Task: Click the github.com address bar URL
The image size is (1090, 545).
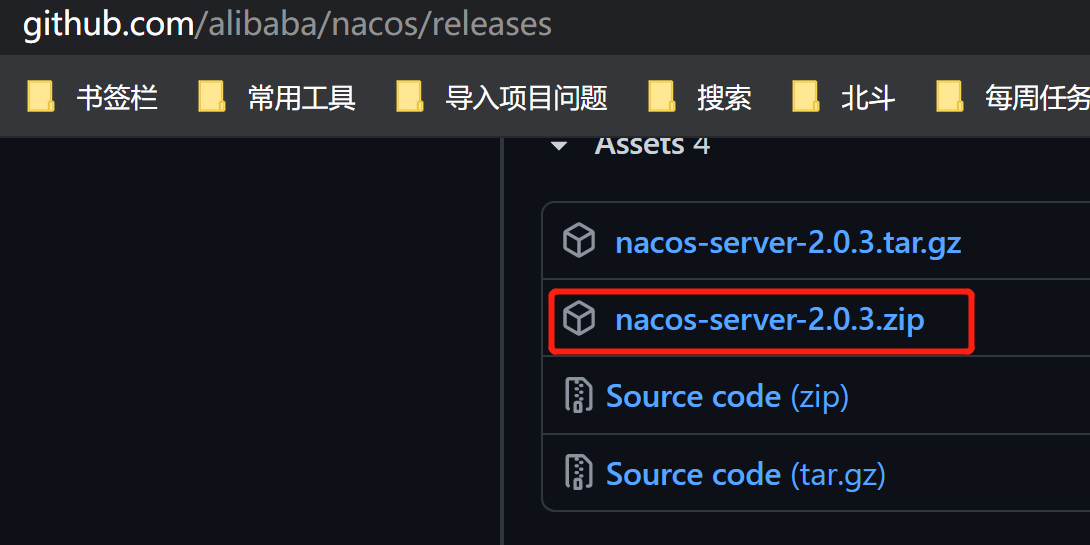Action: [287, 24]
